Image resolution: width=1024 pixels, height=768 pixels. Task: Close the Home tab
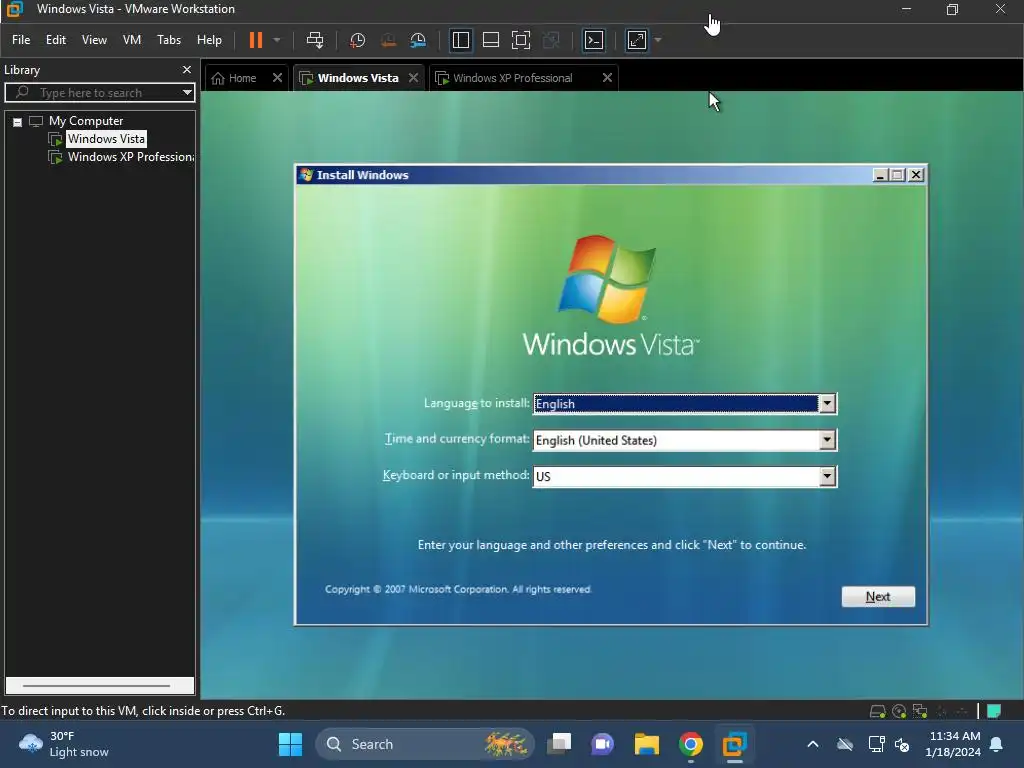click(x=278, y=78)
